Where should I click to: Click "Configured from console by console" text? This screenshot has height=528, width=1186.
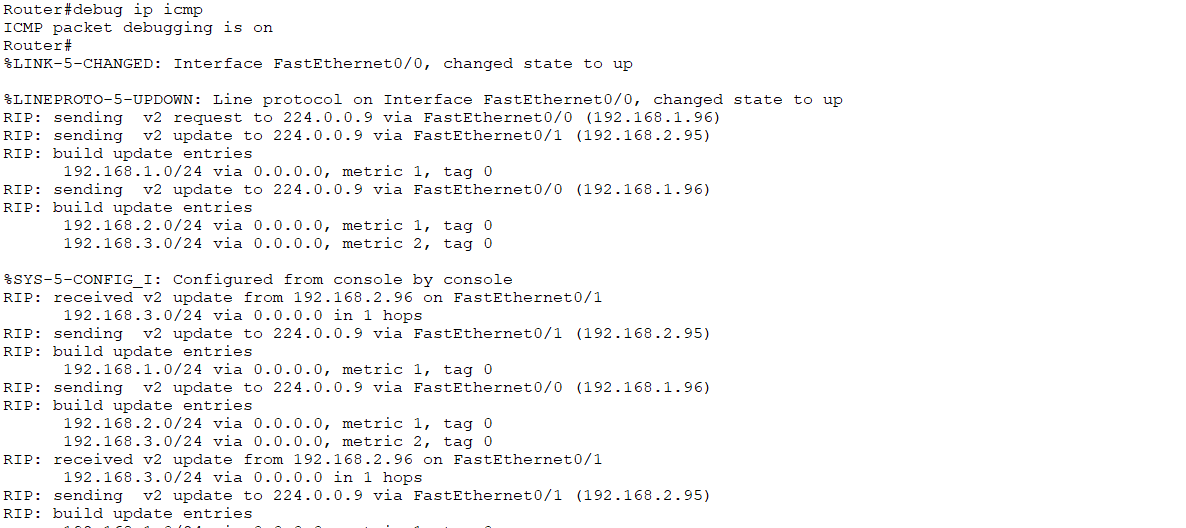[342, 280]
